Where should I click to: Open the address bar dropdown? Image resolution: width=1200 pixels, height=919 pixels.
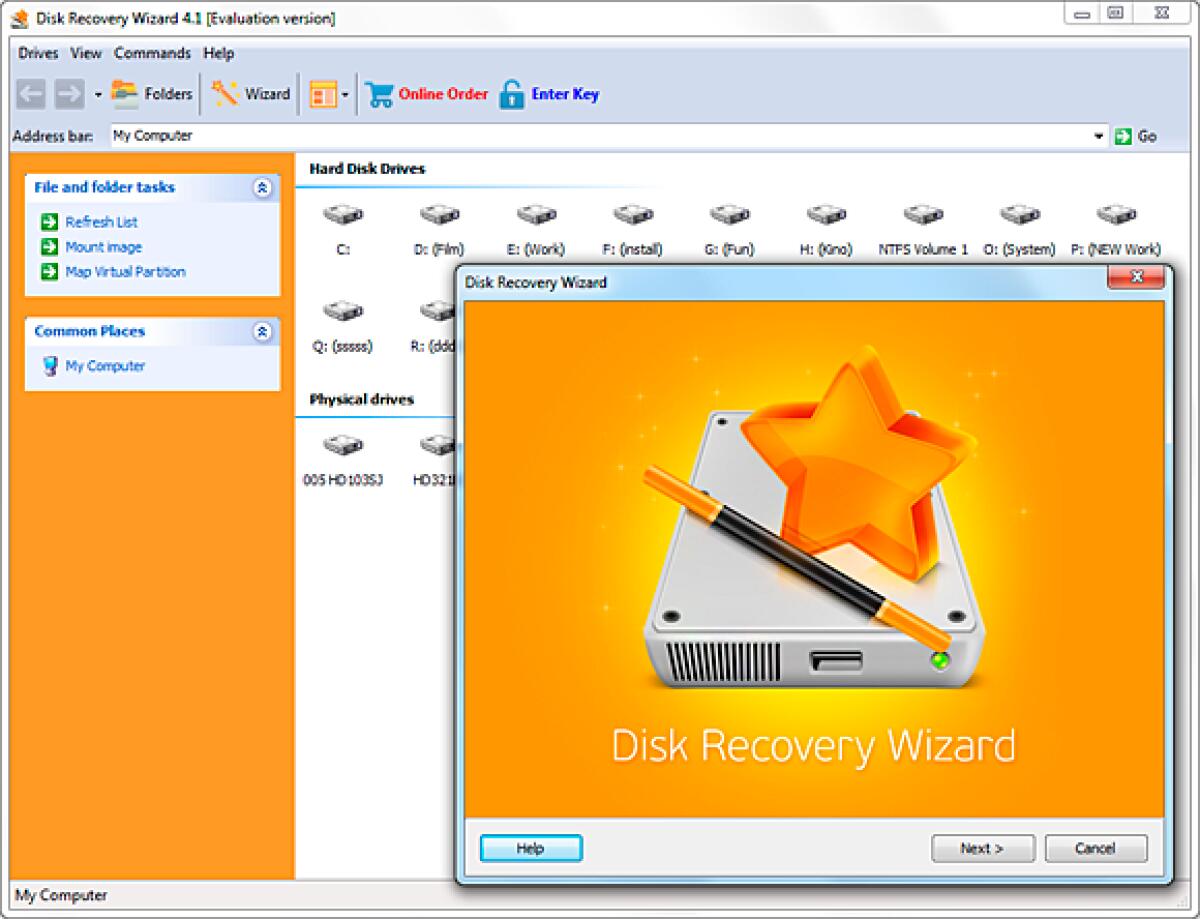pos(1097,135)
